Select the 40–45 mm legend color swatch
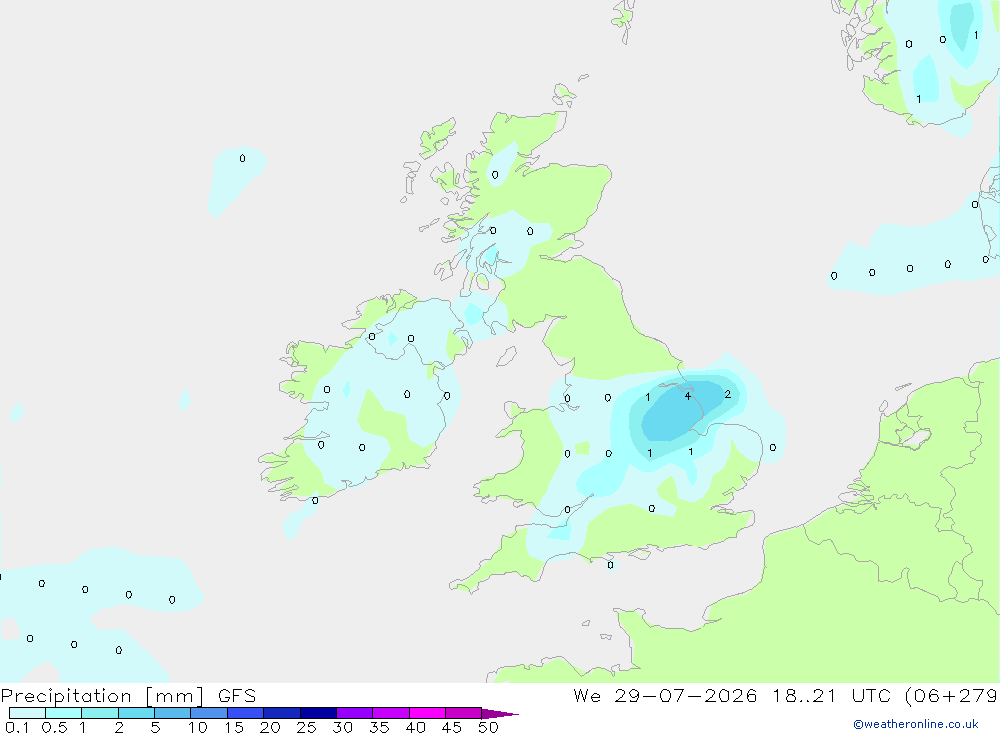The height and width of the screenshot is (733, 1000). pyautogui.click(x=427, y=713)
